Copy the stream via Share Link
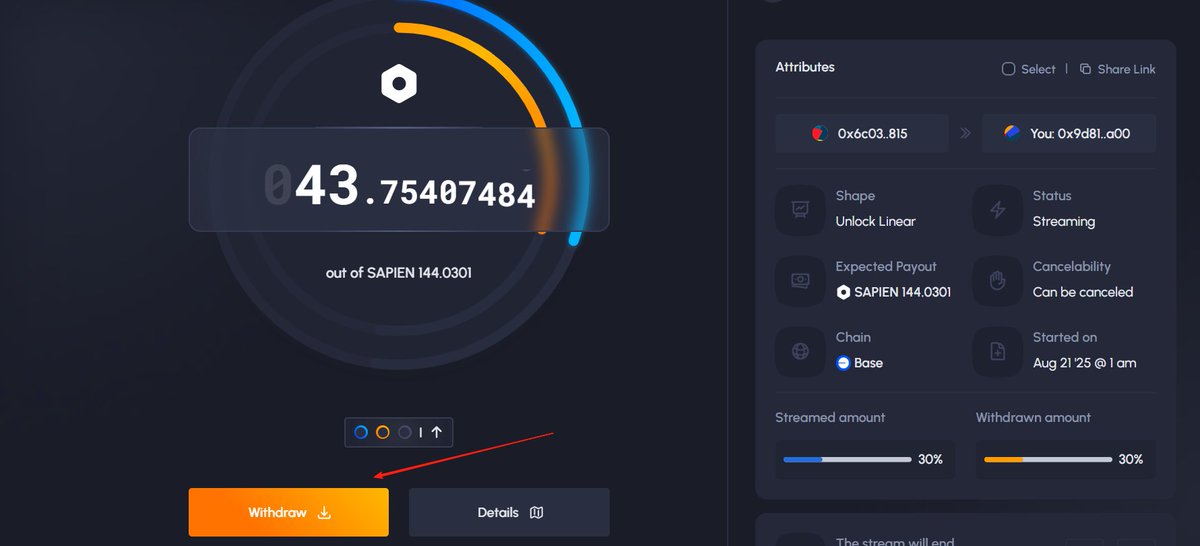Viewport: 1200px width, 546px height. [1117, 69]
